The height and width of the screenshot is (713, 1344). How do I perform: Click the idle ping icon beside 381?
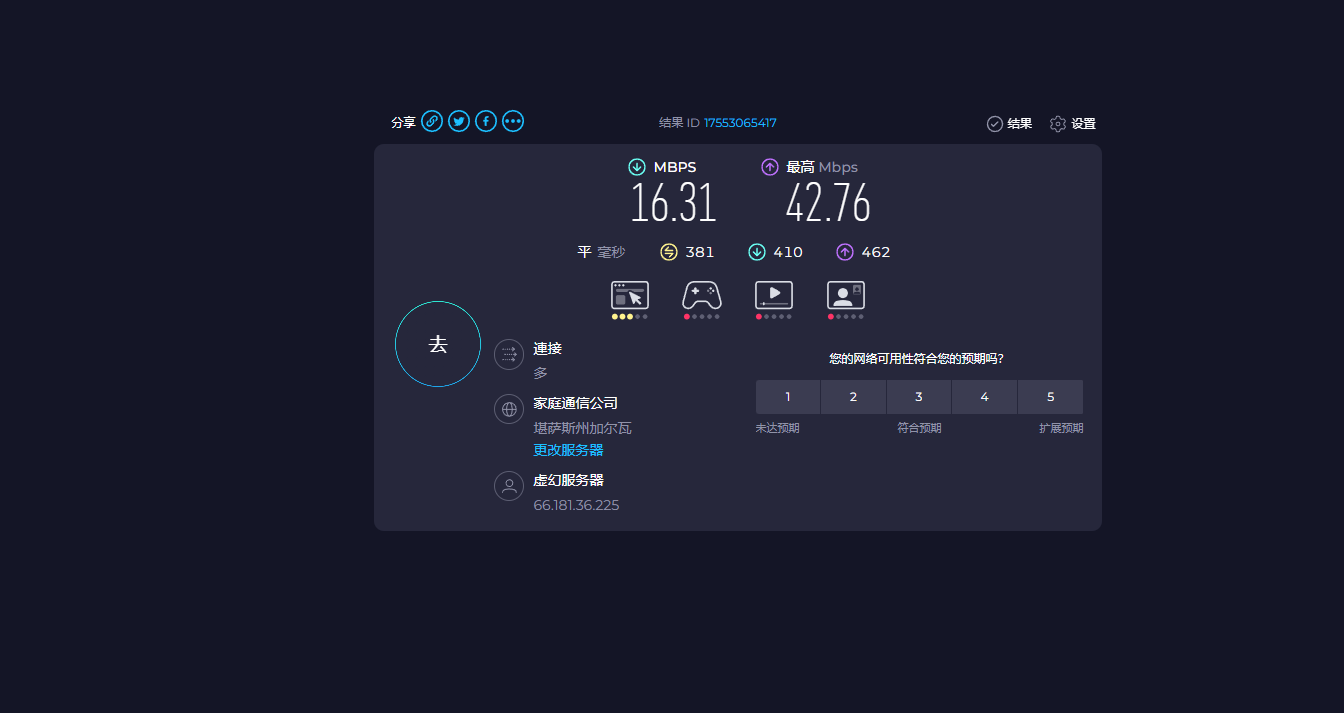click(x=669, y=252)
